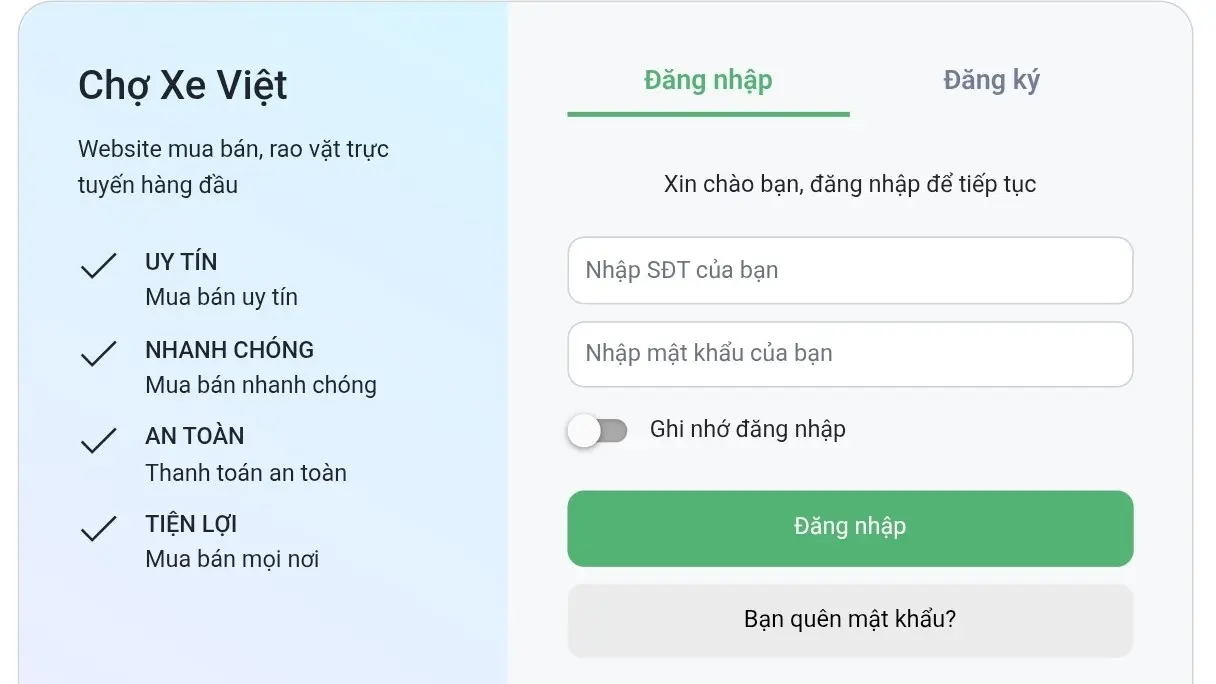Click the checkmark icon beside UY TÍN

point(98,266)
